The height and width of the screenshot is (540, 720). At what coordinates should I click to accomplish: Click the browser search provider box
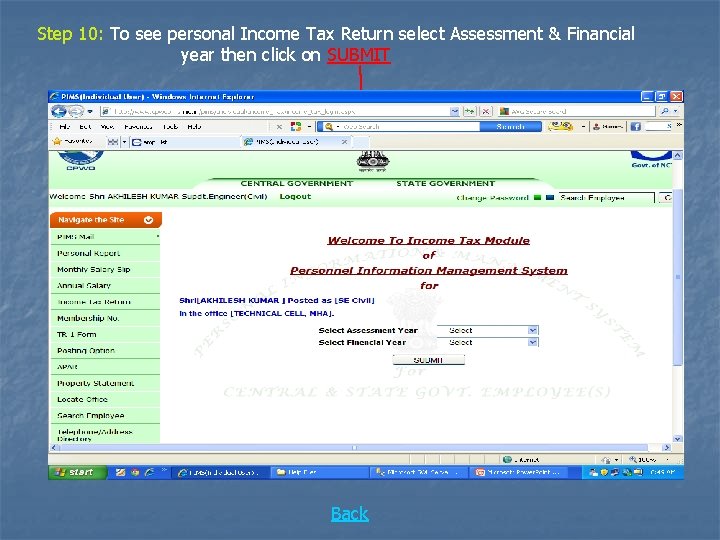pyautogui.click(x=576, y=111)
